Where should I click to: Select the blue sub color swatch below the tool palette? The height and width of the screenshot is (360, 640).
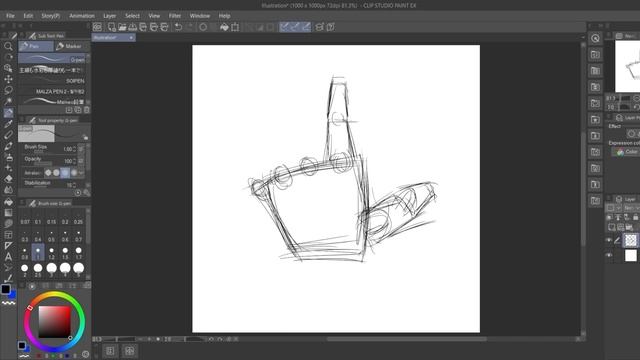pos(13,294)
